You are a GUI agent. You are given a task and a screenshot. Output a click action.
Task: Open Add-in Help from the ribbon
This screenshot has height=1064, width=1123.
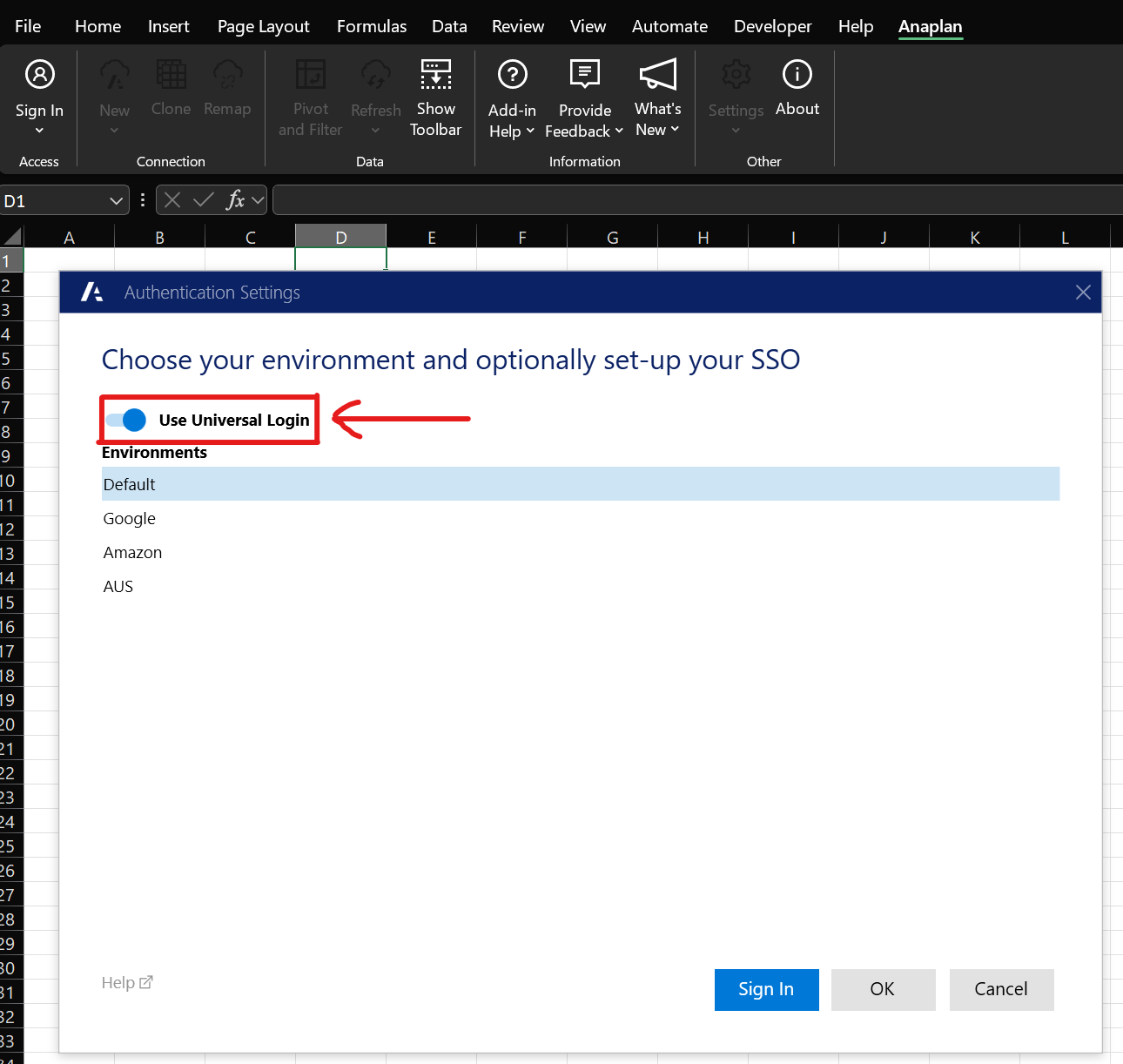click(512, 76)
